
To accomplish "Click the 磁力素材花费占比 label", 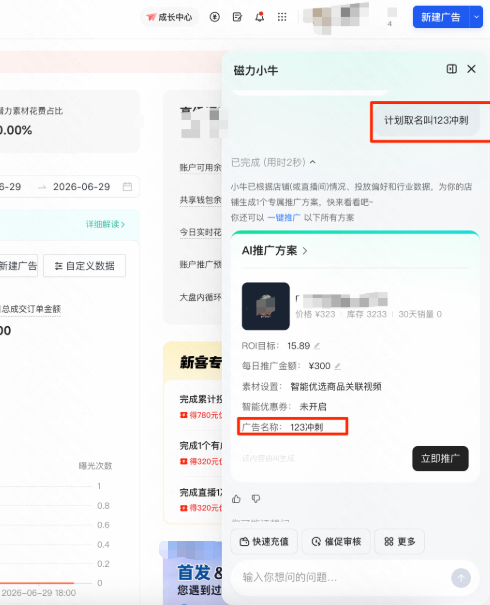I will coord(31,111).
